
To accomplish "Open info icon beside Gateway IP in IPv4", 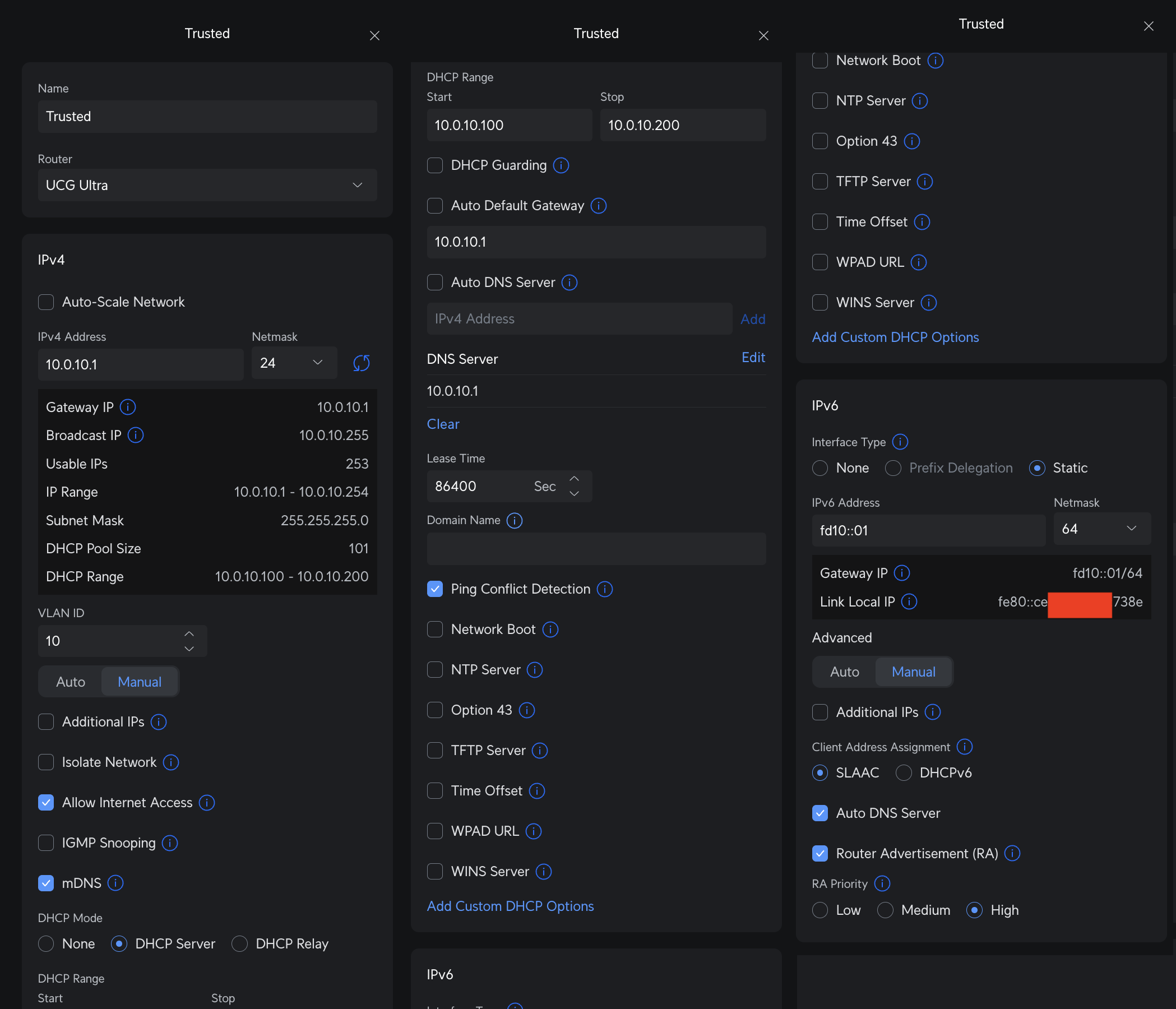I will 128,407.
